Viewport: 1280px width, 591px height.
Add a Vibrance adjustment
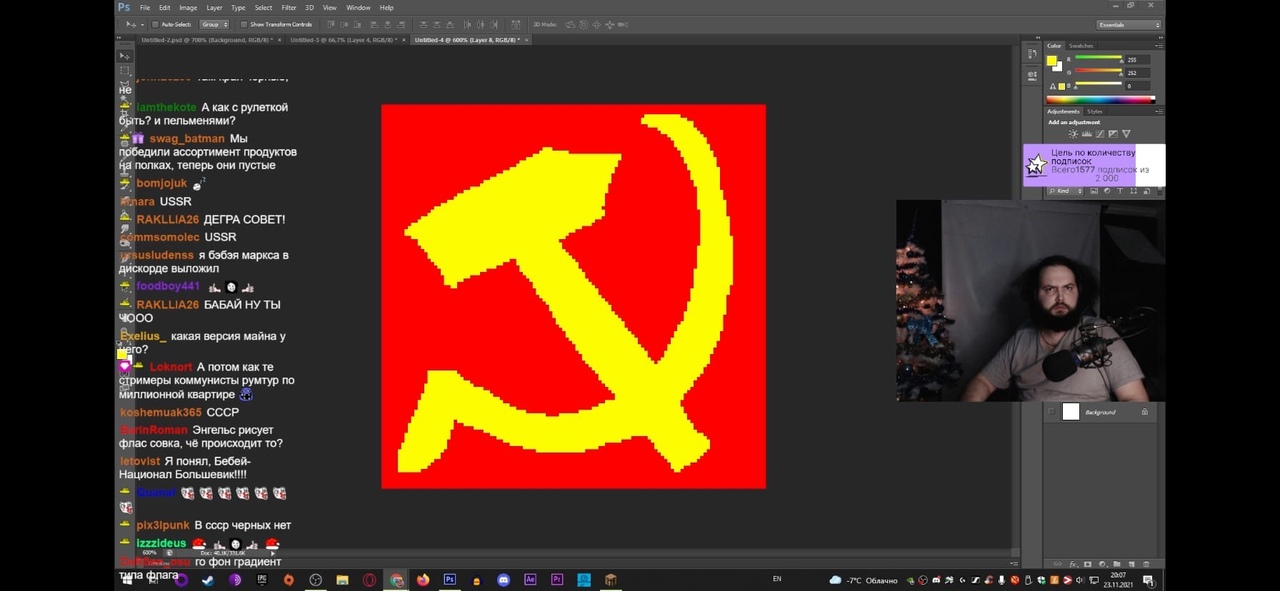click(1126, 134)
